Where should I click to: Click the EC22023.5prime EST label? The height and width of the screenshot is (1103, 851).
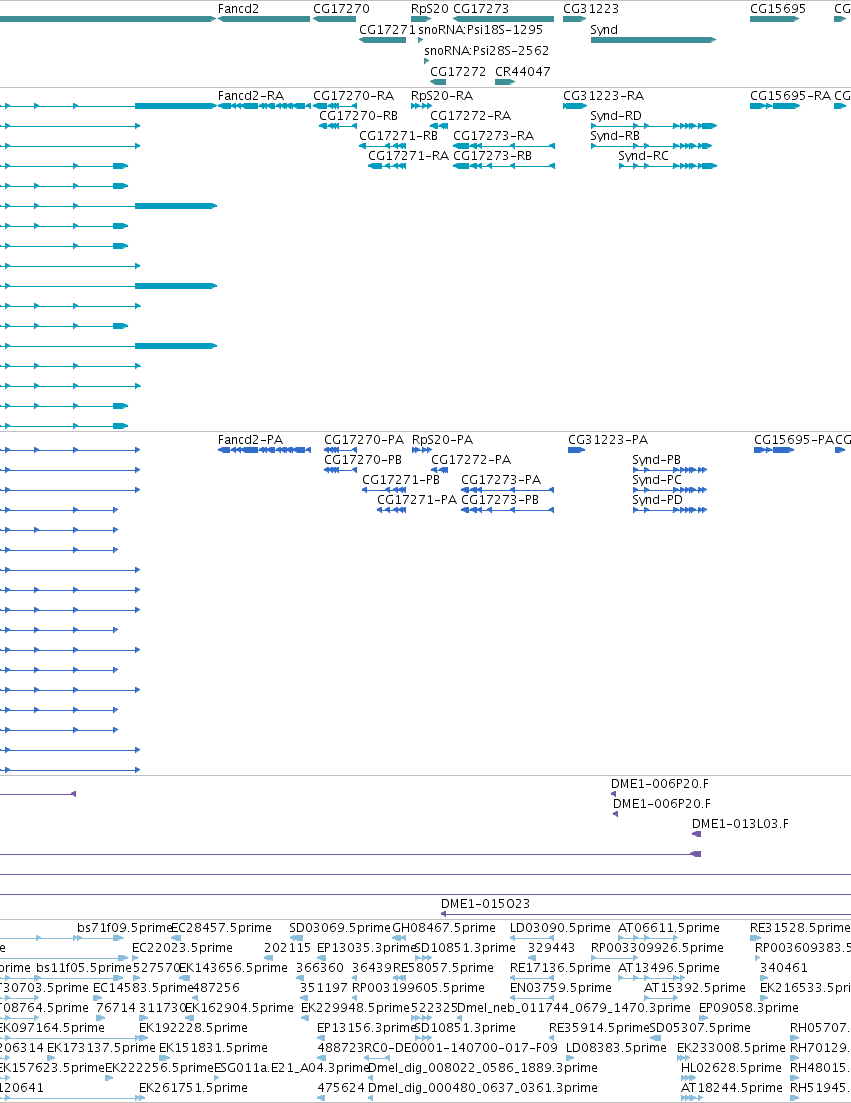[x=182, y=948]
